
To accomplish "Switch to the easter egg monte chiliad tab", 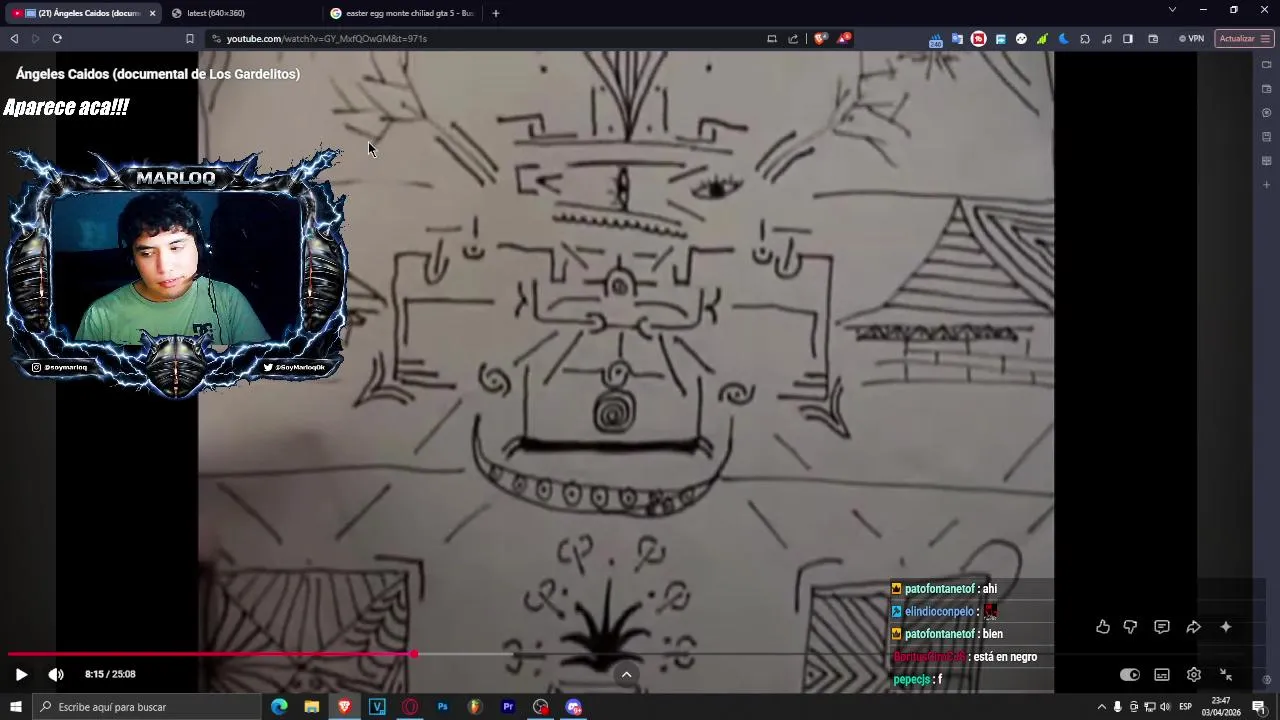I will pyautogui.click(x=402, y=13).
